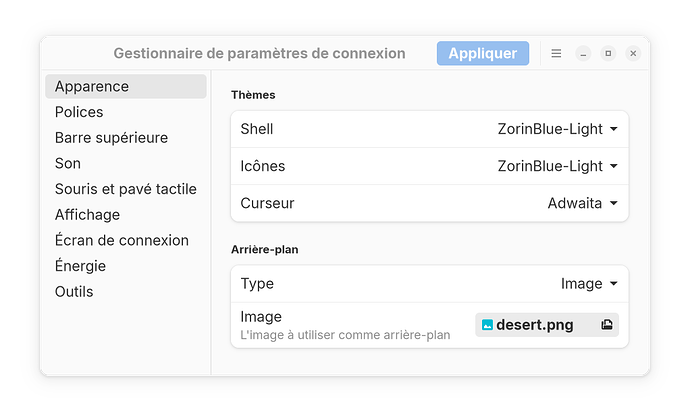Switch to Souris et pavé tactile
690x419 pixels.
[x=126, y=189]
